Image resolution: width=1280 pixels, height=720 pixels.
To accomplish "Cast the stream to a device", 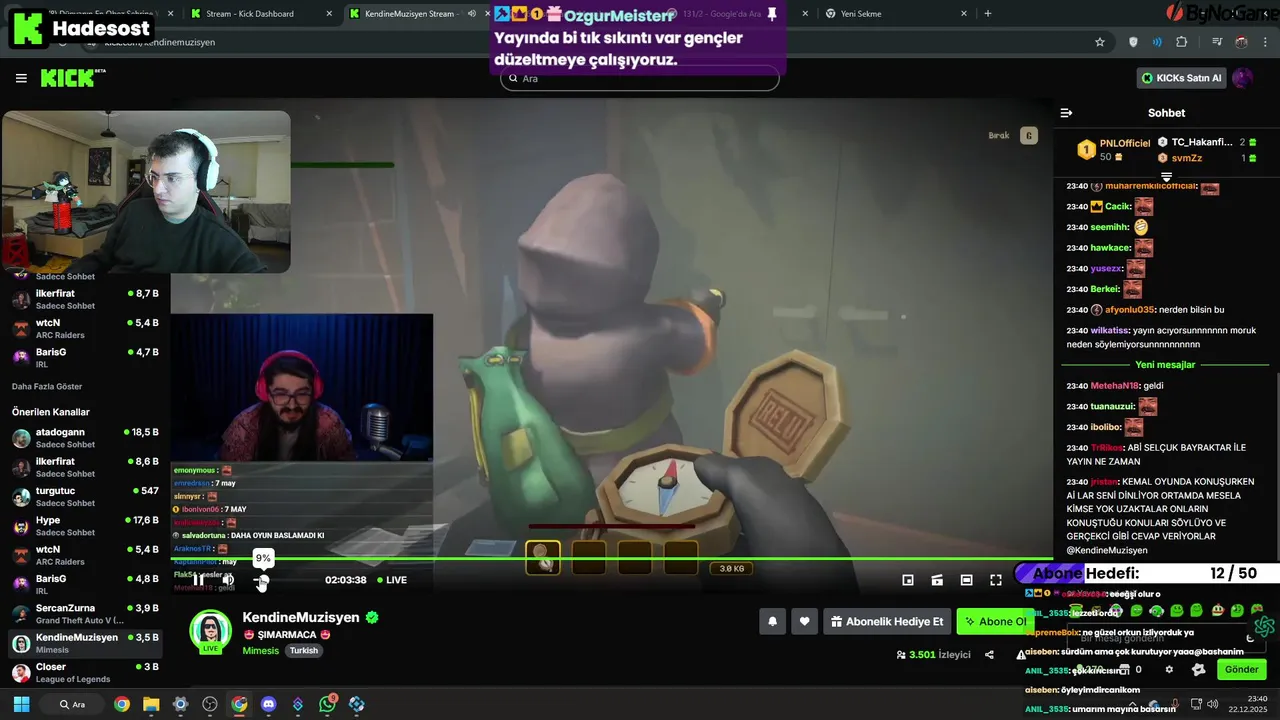I will coord(937,580).
